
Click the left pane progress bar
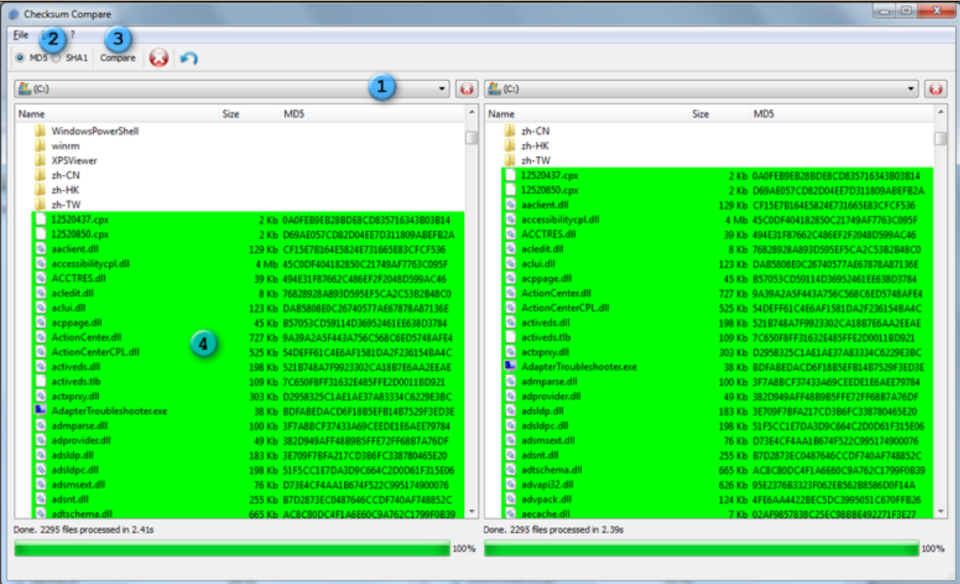[x=232, y=549]
